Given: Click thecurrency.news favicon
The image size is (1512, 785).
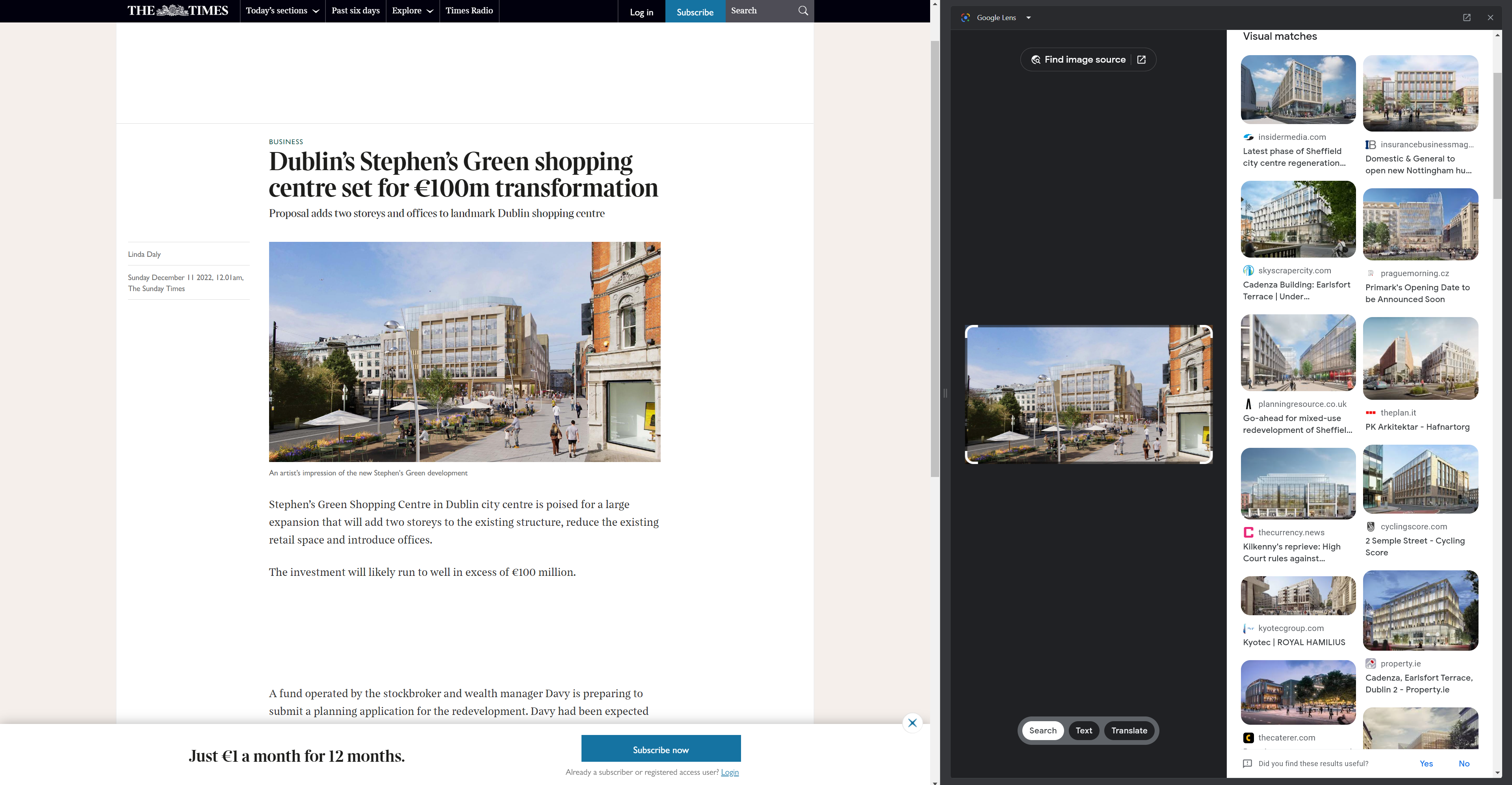Looking at the screenshot, I should point(1248,533).
